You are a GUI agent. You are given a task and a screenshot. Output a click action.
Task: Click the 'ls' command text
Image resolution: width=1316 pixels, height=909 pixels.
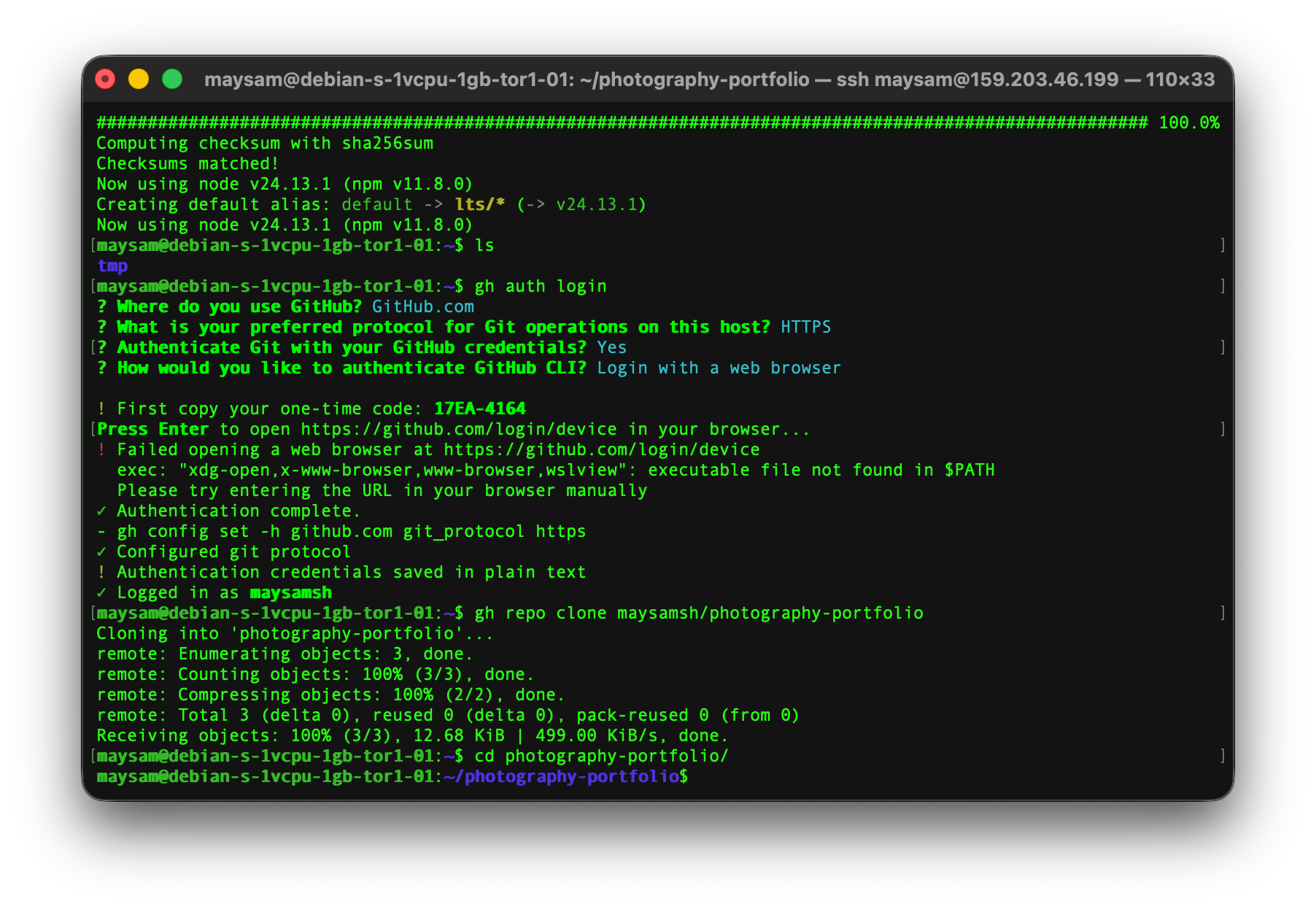[484, 245]
